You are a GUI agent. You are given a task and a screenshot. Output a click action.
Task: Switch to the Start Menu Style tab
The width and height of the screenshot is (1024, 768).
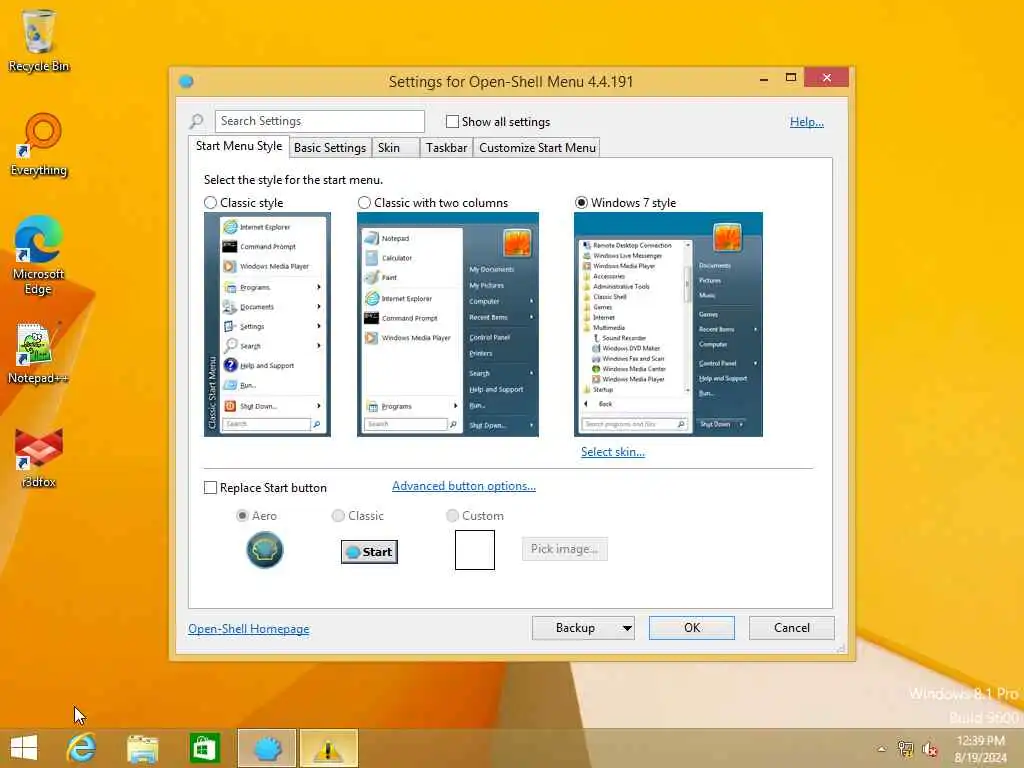click(238, 146)
